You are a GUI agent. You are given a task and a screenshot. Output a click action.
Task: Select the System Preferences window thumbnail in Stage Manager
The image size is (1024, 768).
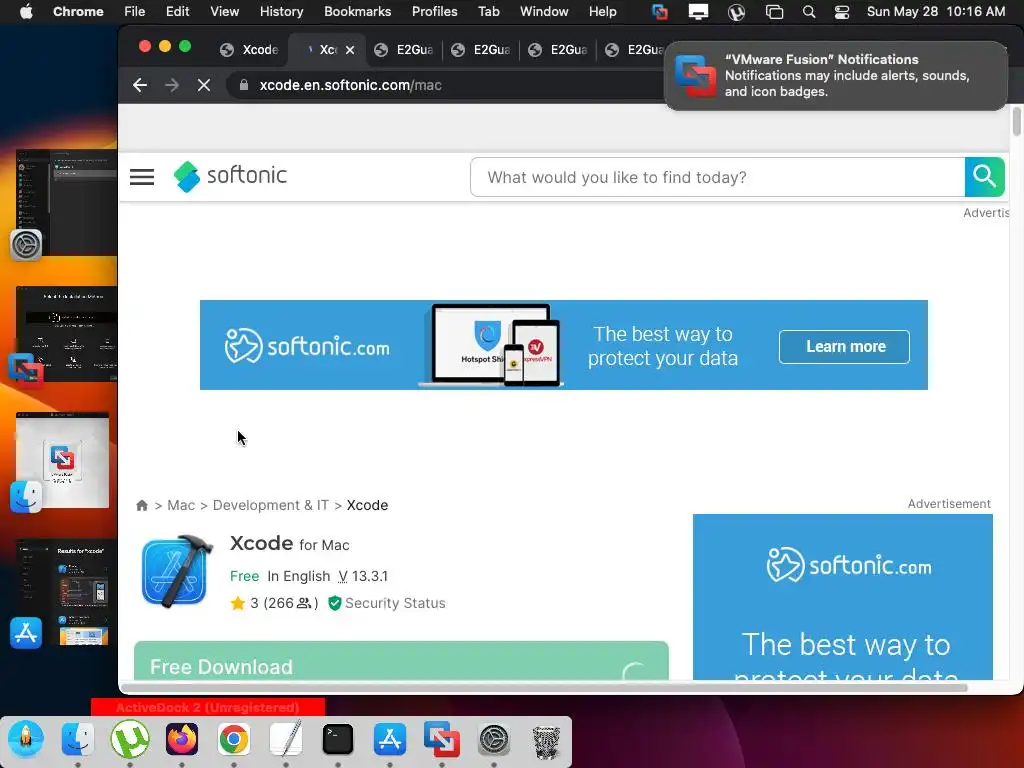click(65, 201)
